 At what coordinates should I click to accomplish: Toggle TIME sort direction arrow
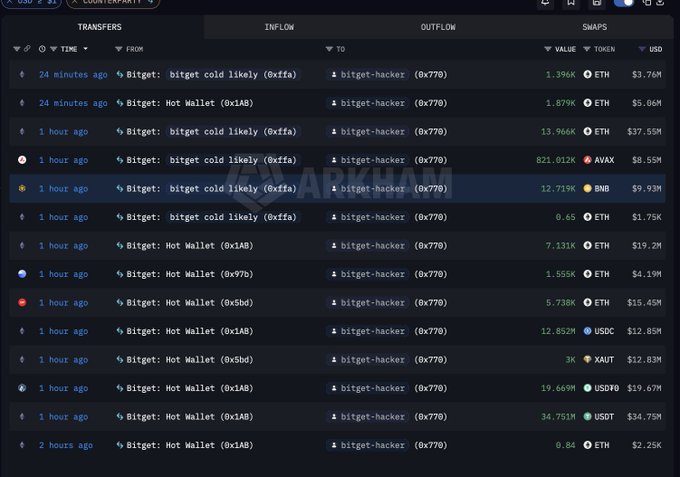point(85,49)
